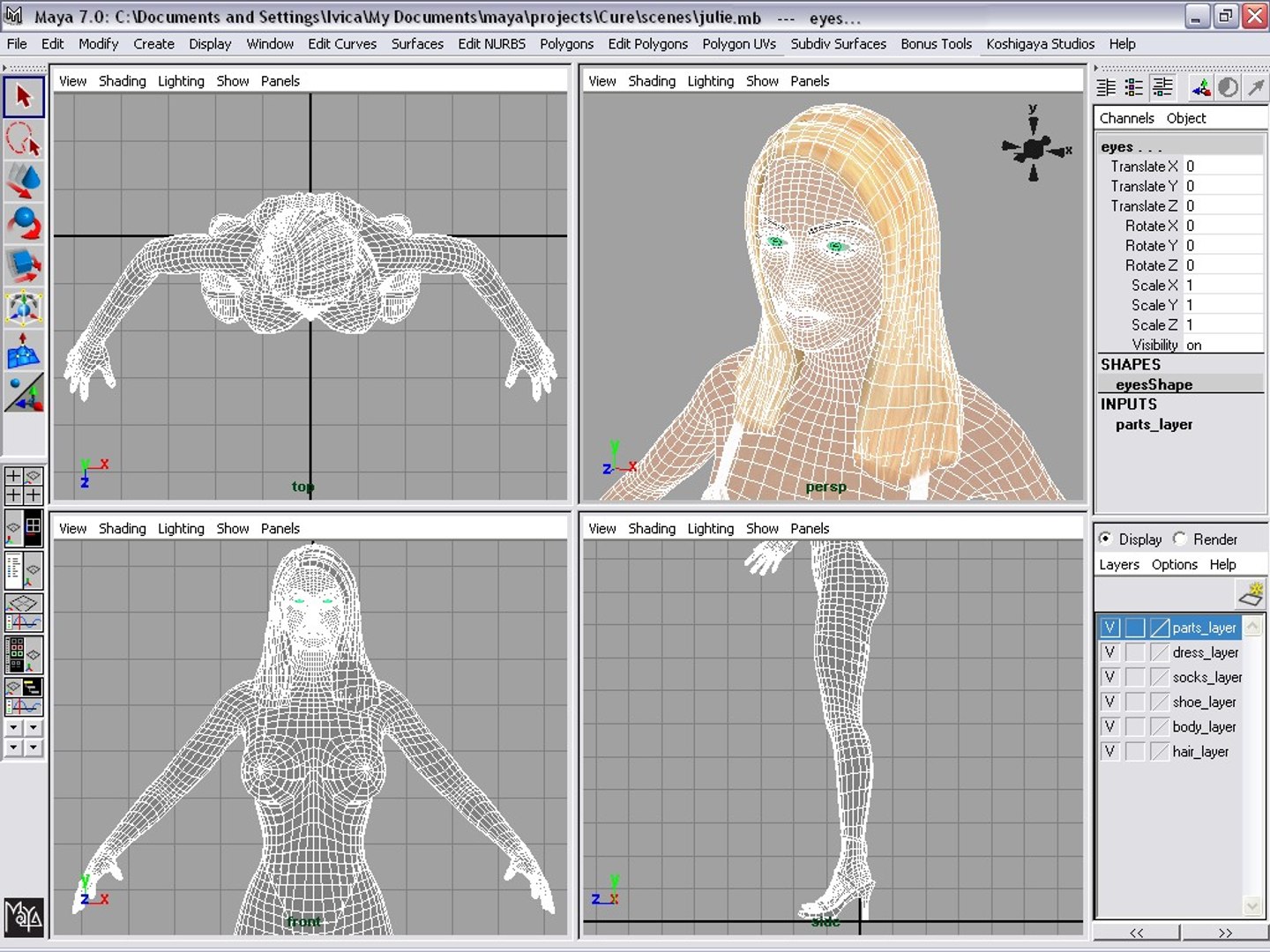Open the Persp/Dope Sheet/Graph Editor layout
Viewport: 1270px width, 952px height.
coord(24,696)
